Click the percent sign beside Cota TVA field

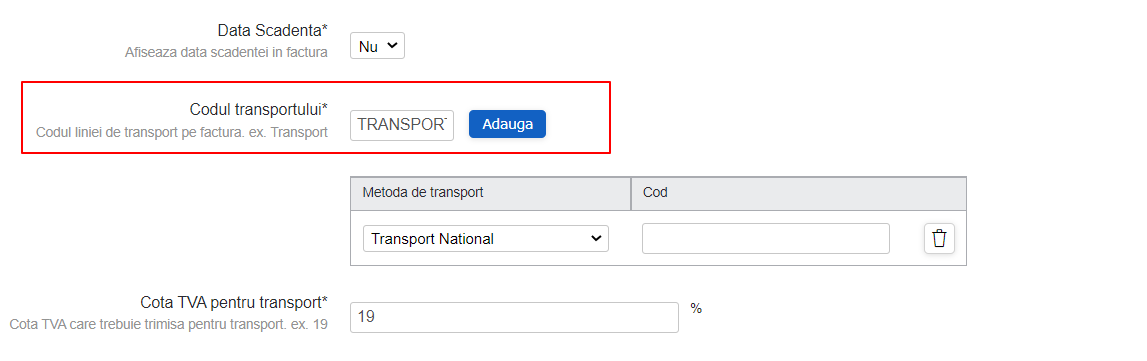coord(696,308)
